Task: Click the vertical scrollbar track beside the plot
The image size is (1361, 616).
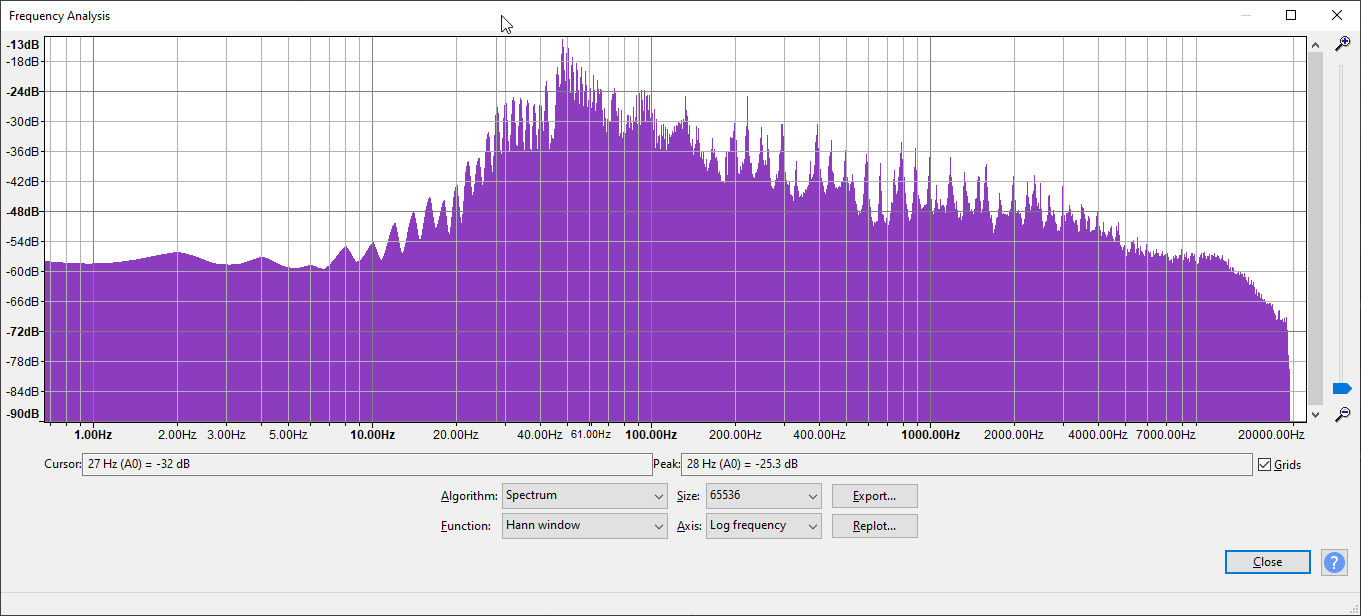Action: pyautogui.click(x=1315, y=230)
